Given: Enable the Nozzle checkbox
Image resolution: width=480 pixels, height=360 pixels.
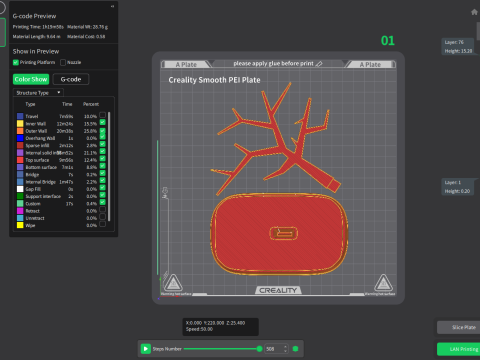Looking at the screenshot, I should click(63, 62).
